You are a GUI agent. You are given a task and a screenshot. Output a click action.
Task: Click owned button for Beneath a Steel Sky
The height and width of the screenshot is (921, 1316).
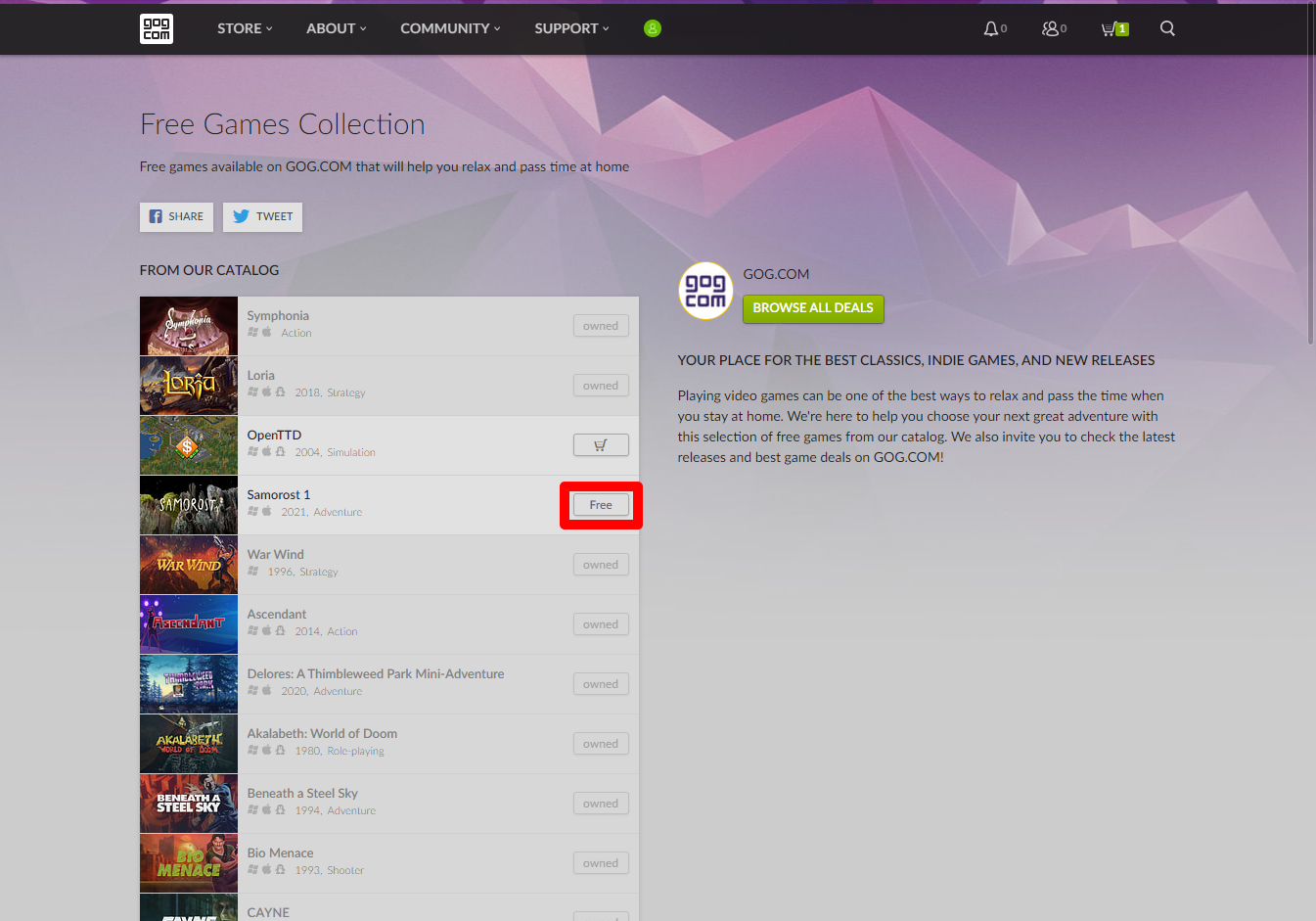click(x=601, y=804)
